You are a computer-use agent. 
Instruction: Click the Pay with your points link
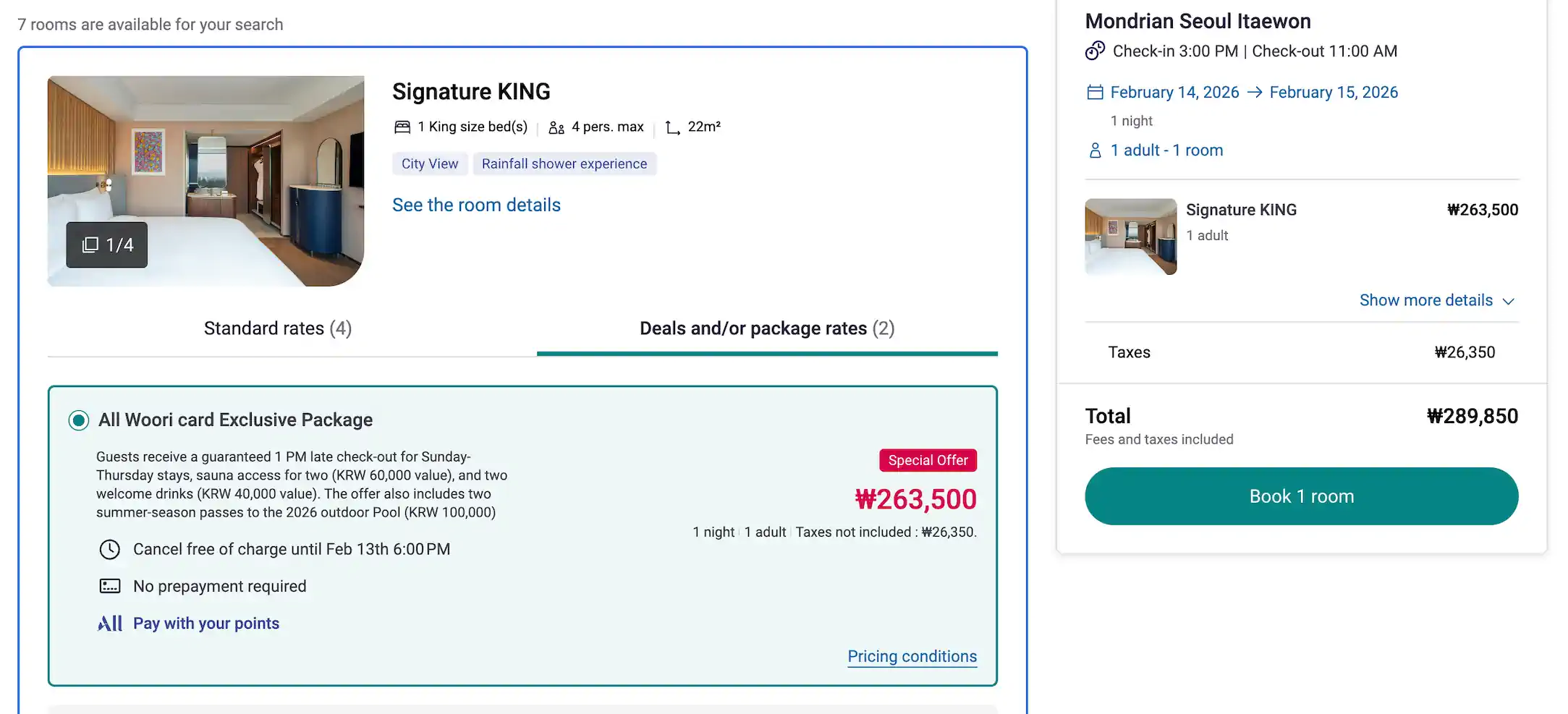(x=206, y=624)
